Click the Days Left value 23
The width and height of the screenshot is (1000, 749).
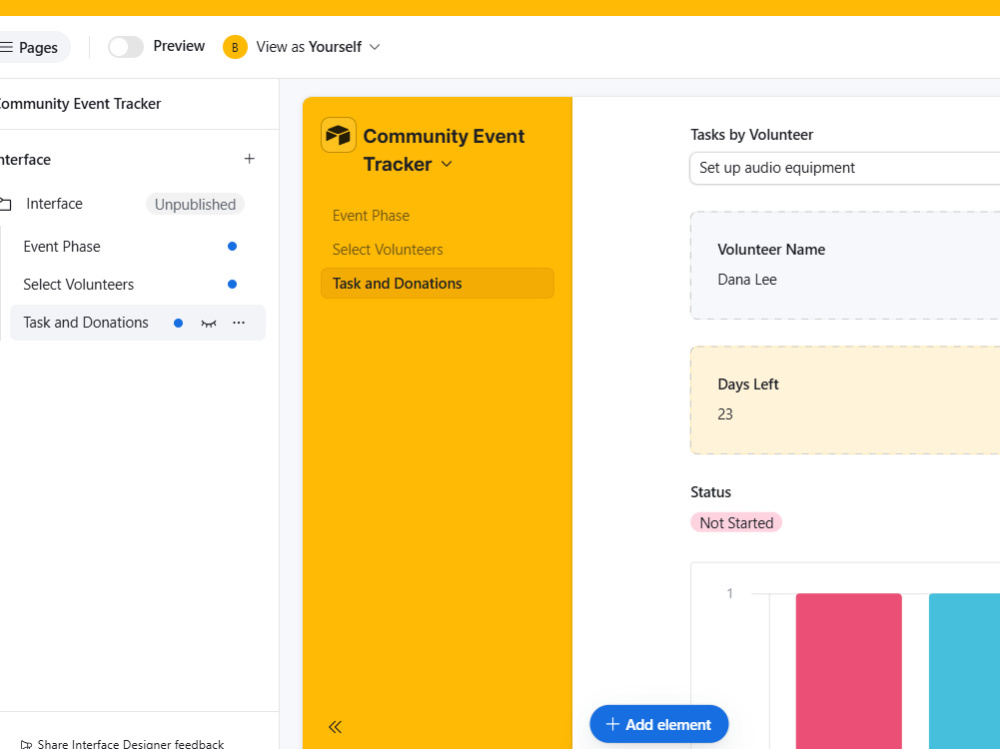[725, 414]
